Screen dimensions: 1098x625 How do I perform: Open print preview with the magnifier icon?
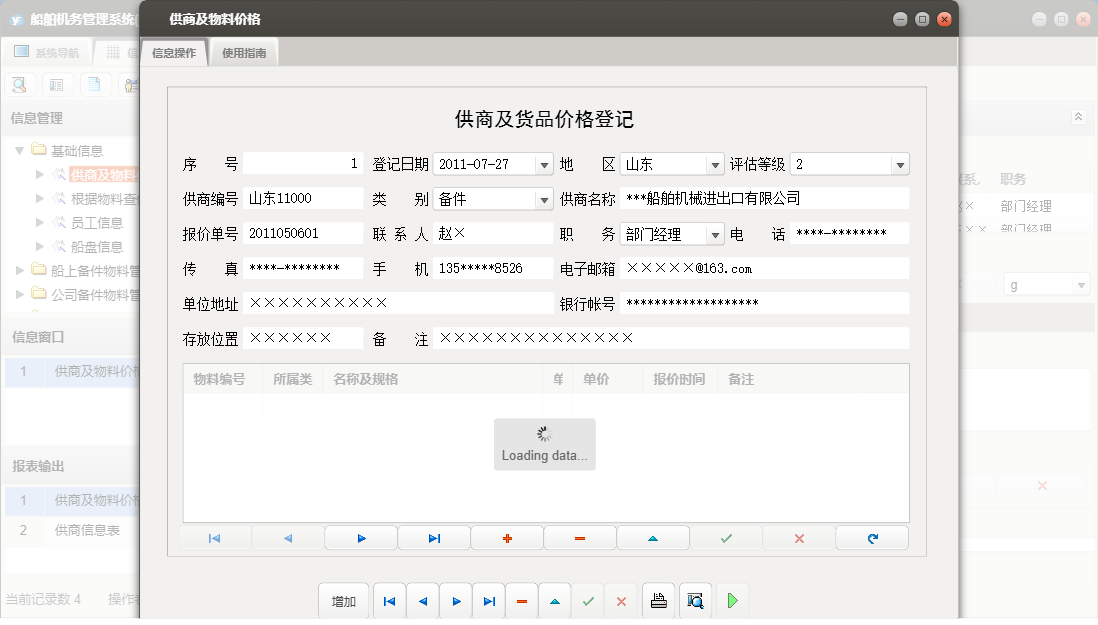695,601
